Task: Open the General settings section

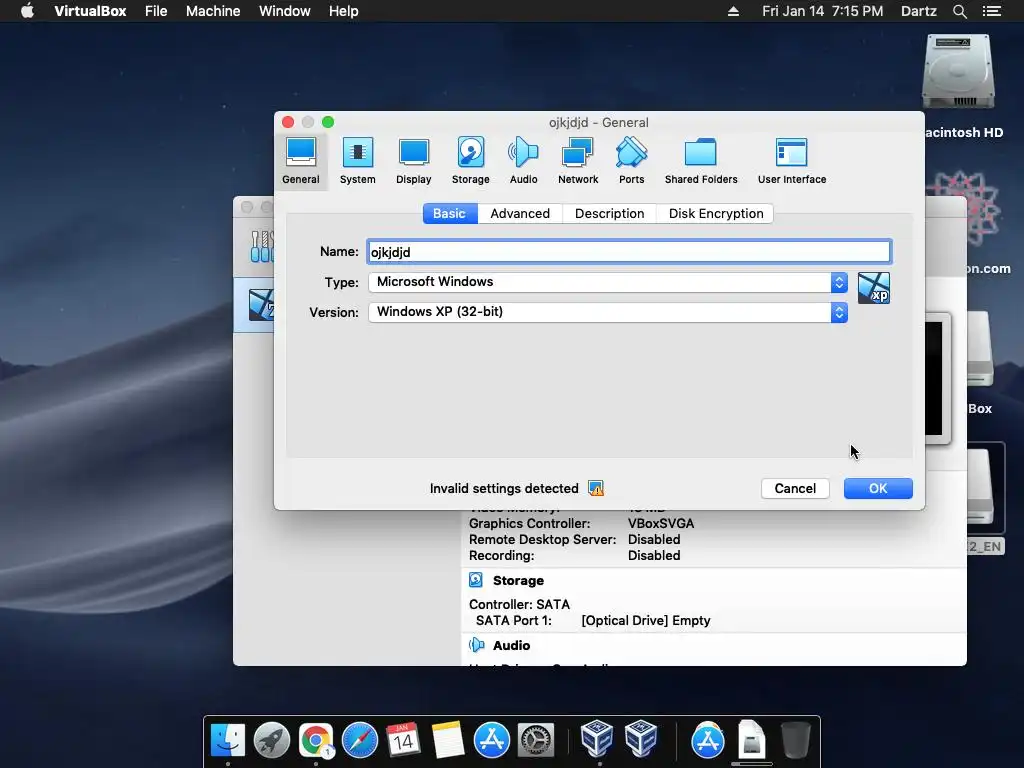Action: pos(300,161)
